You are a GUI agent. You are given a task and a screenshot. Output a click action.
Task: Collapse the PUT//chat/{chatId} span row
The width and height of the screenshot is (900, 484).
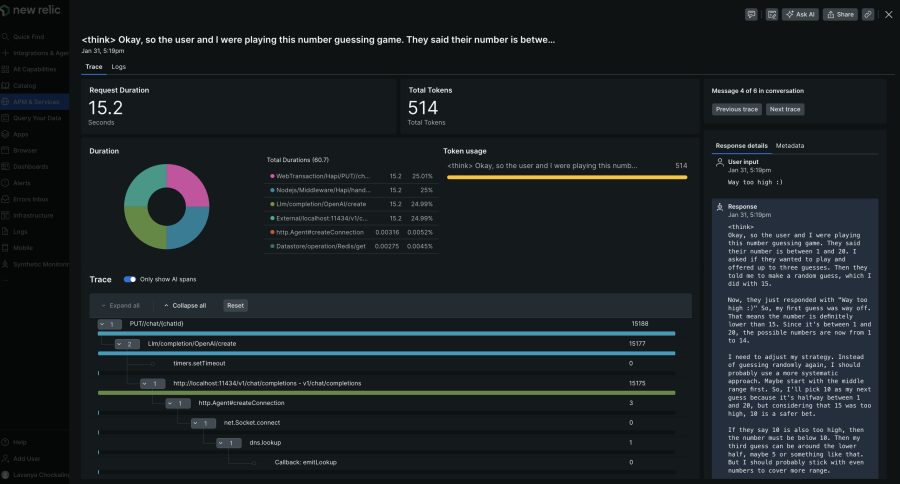(109, 324)
